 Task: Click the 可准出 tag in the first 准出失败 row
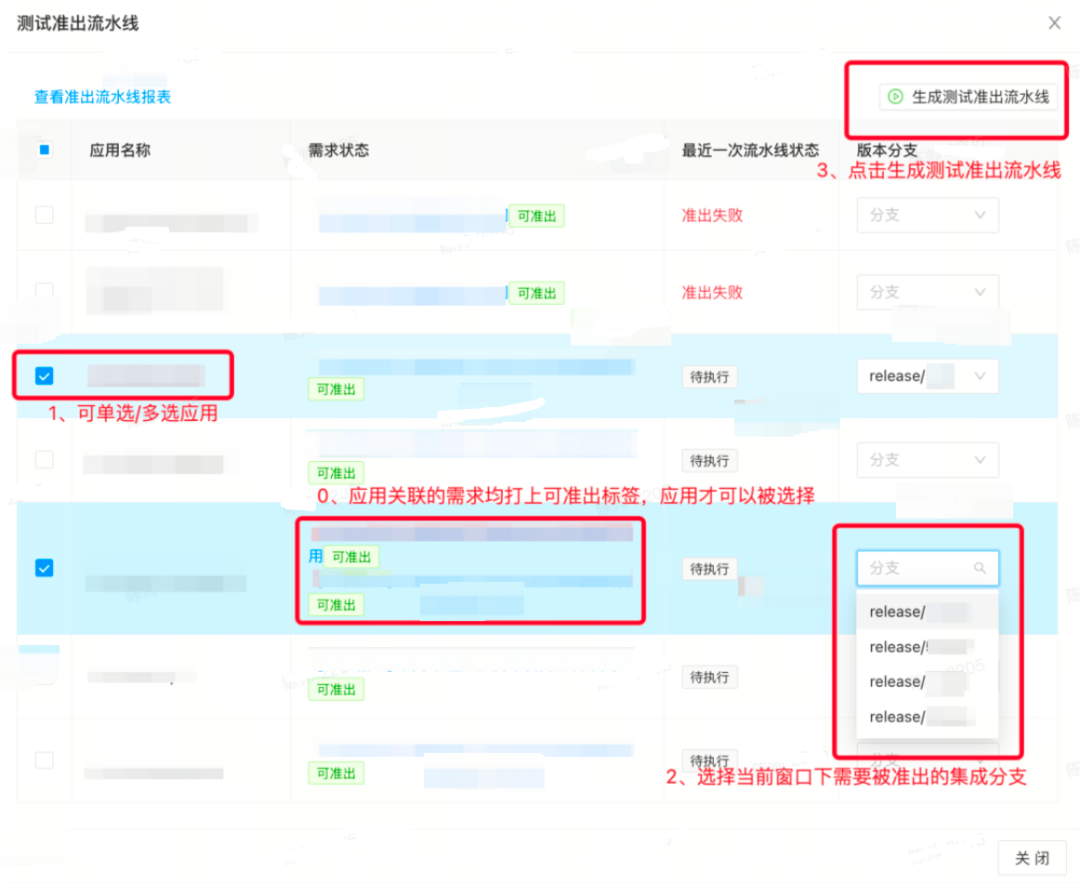point(537,216)
